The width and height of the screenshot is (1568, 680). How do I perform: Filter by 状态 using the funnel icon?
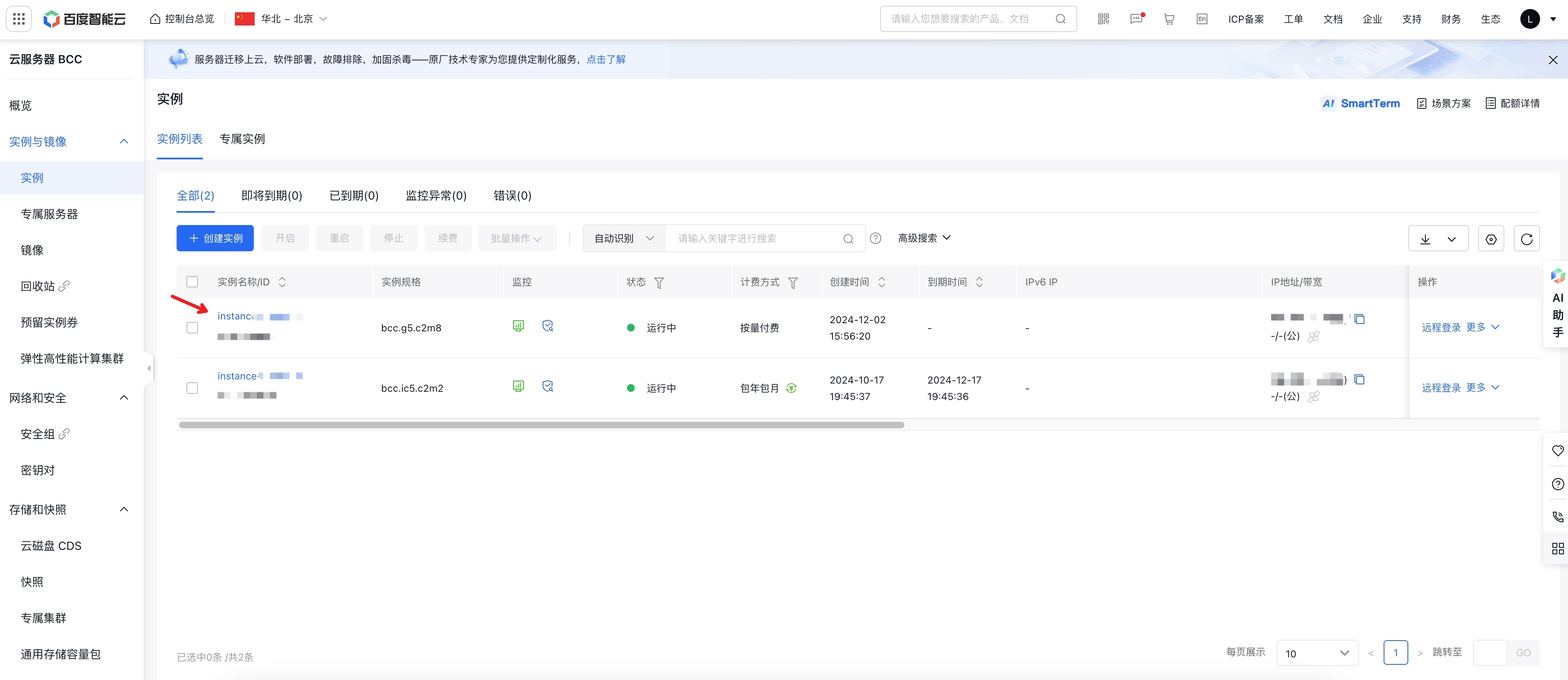coord(659,283)
